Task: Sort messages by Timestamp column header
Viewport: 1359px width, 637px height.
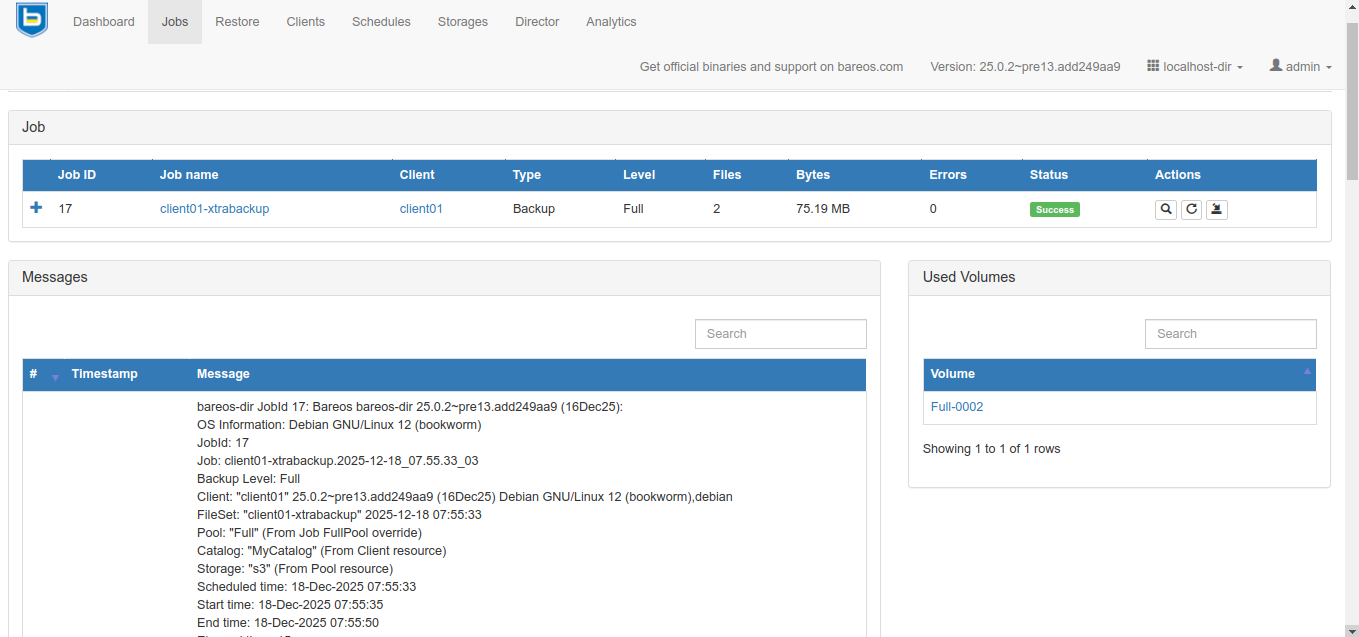Action: coord(104,374)
